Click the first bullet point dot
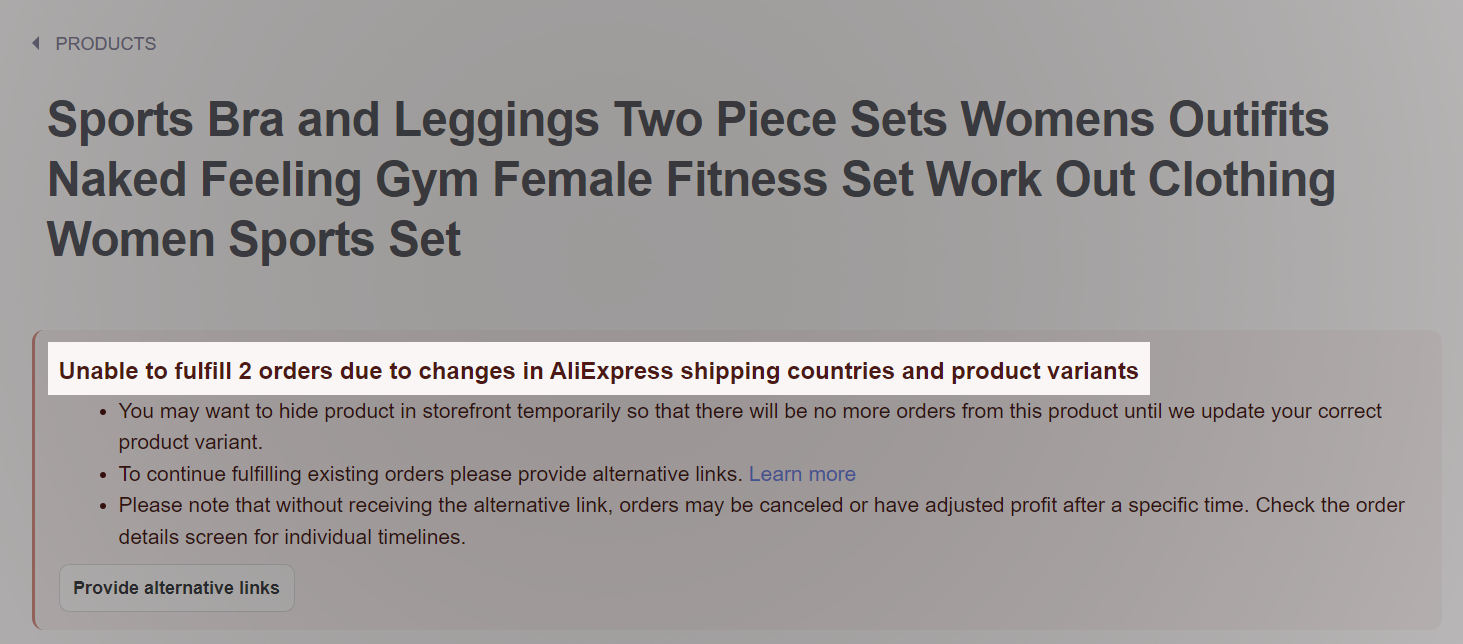 click(103, 411)
